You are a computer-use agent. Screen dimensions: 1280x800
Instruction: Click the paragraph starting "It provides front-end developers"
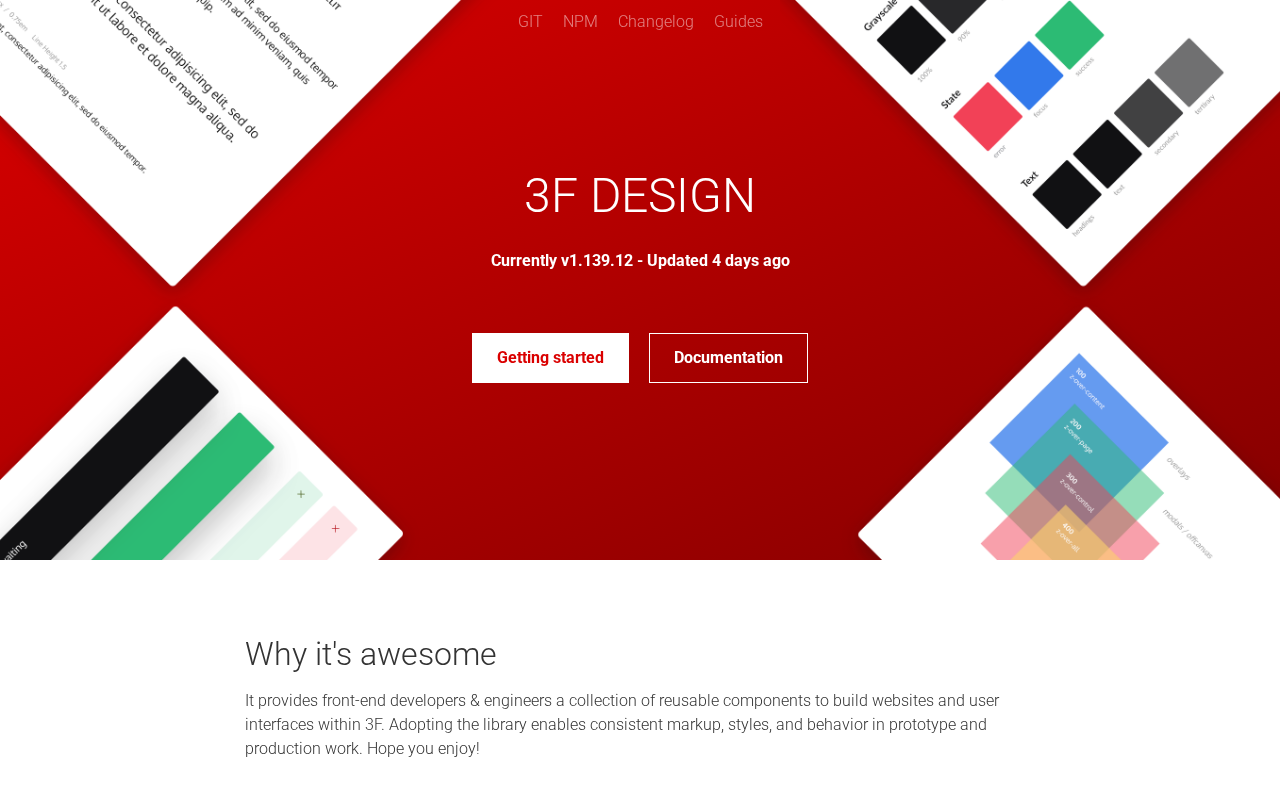tap(622, 725)
